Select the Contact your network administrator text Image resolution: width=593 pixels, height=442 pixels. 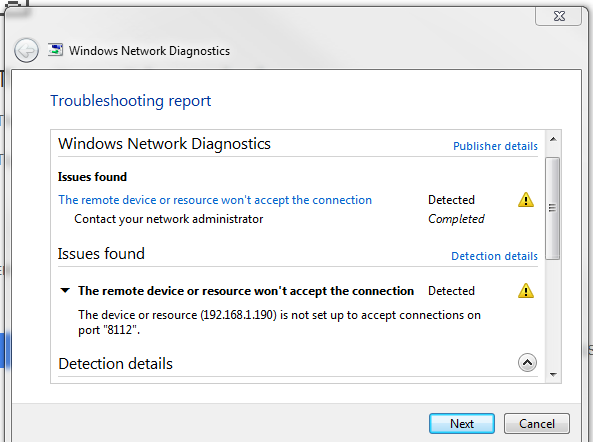[169, 219]
